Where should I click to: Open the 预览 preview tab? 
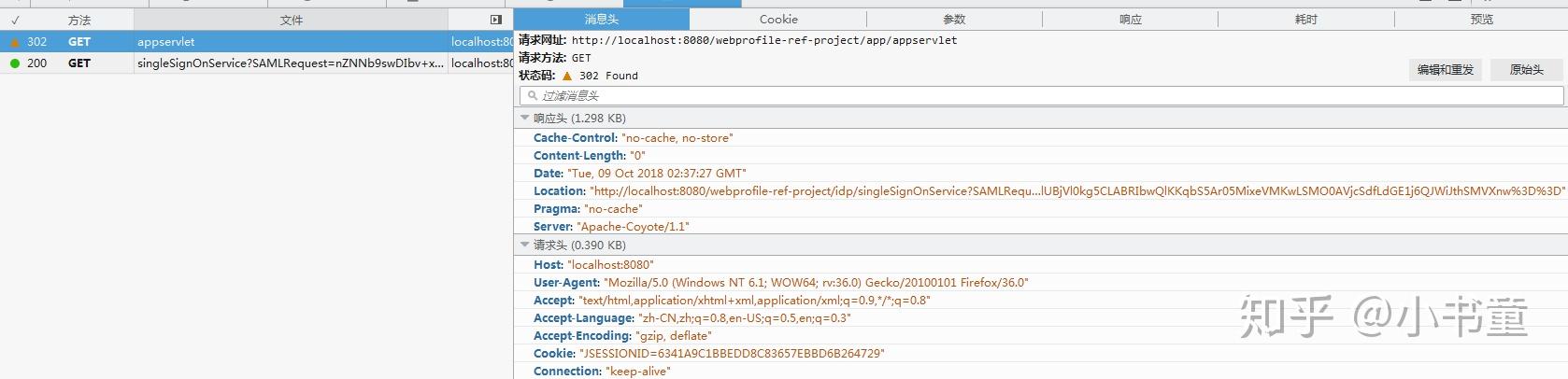click(x=1482, y=20)
